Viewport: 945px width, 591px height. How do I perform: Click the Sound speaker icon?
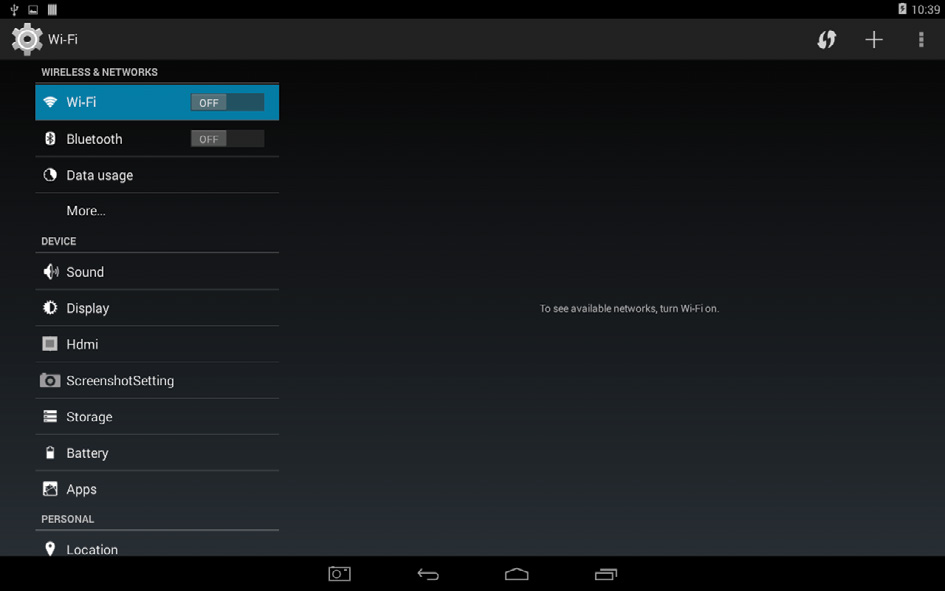tap(51, 272)
